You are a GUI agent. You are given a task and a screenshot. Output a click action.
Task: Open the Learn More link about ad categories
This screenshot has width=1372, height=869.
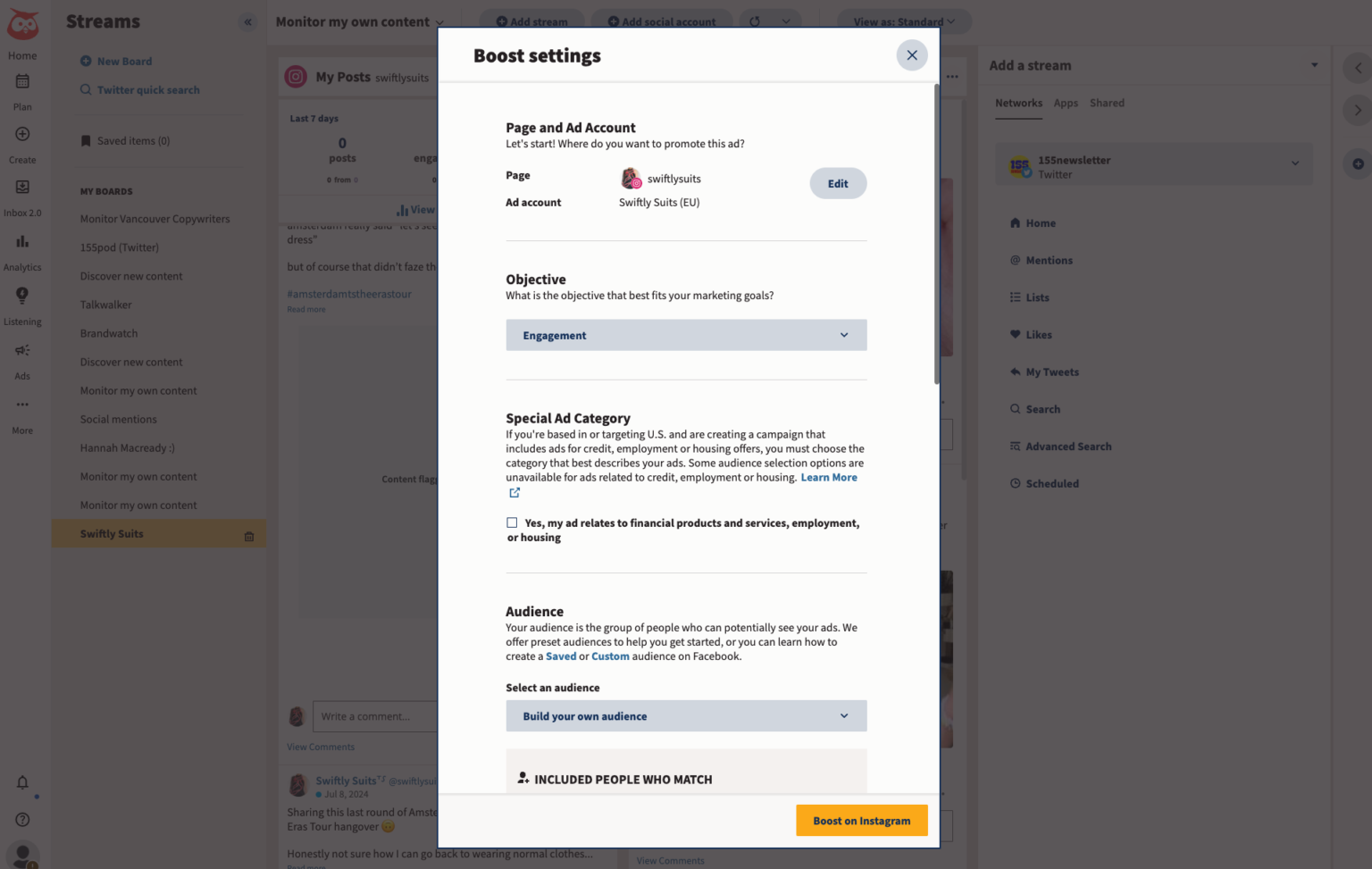pyautogui.click(x=828, y=477)
